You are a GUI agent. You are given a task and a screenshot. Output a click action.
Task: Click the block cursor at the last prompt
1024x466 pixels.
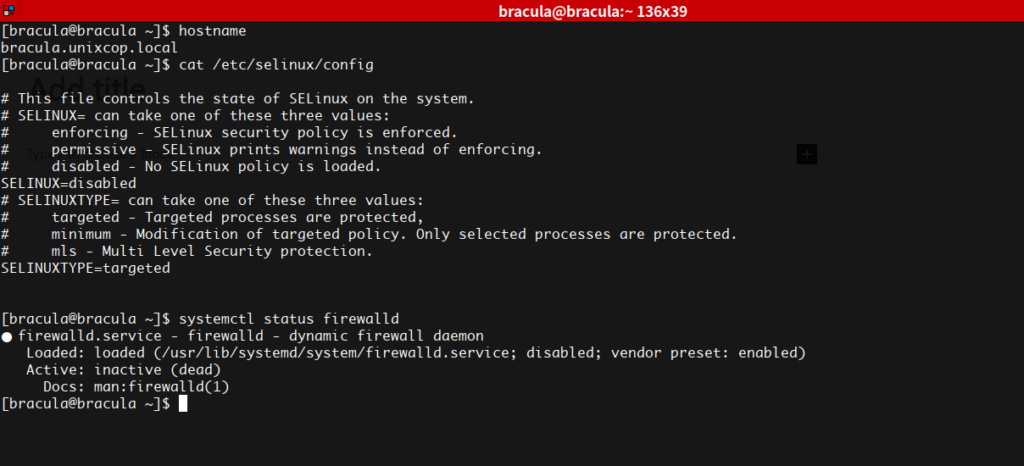click(x=183, y=403)
